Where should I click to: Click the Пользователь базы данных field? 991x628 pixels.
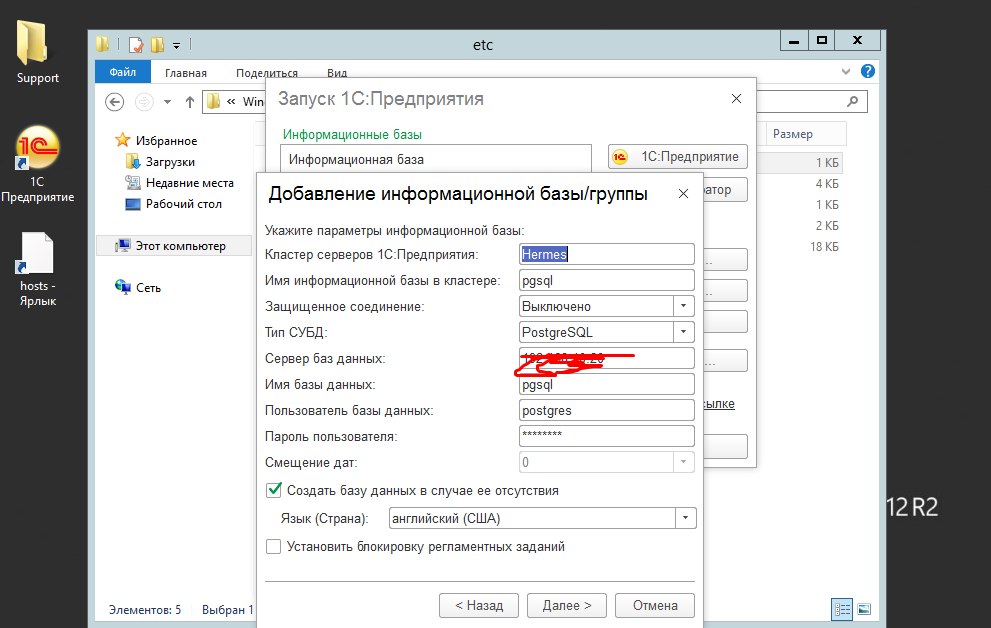[x=607, y=410]
